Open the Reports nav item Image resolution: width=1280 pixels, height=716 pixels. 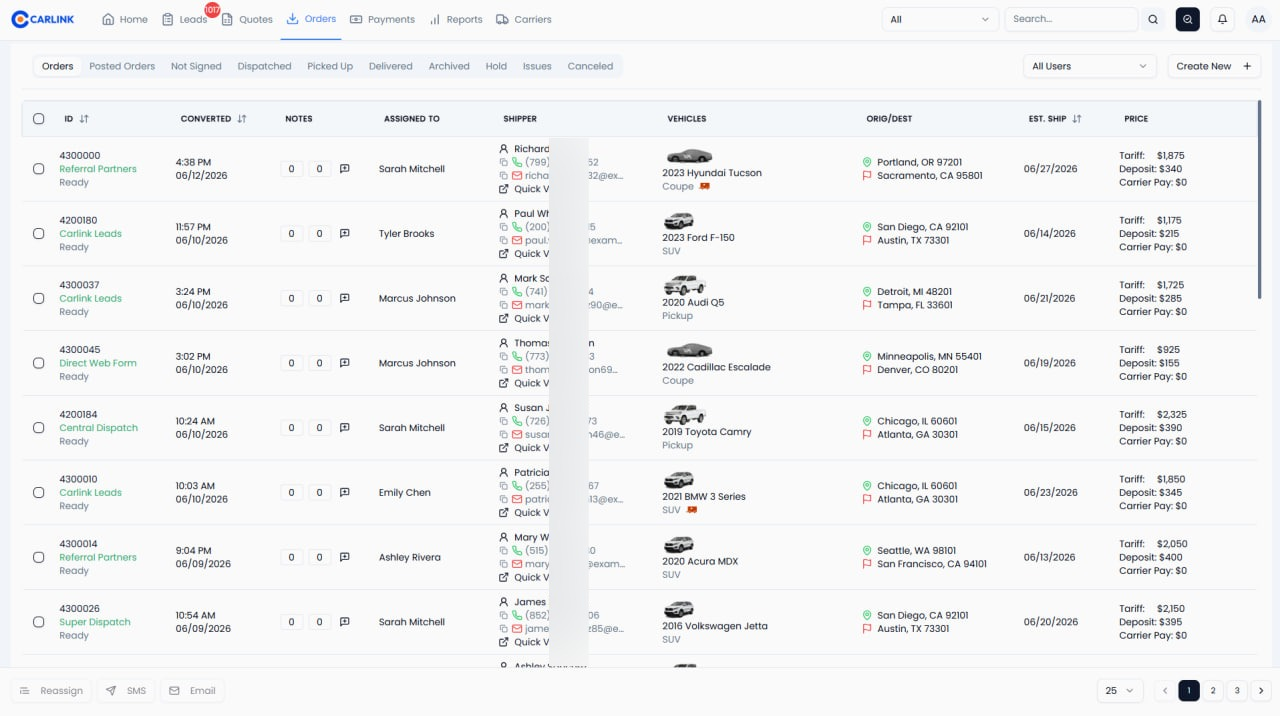(456, 19)
